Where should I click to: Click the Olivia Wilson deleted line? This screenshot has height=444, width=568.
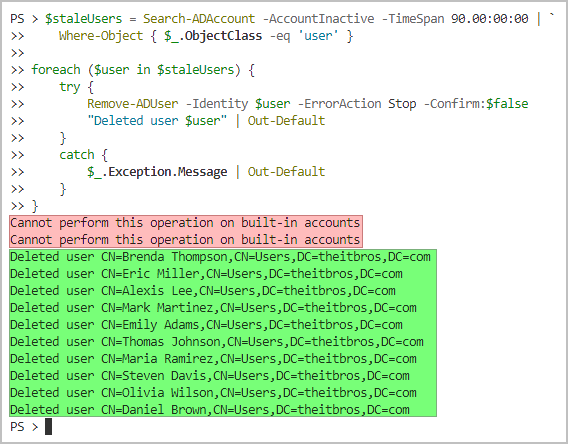point(213,393)
